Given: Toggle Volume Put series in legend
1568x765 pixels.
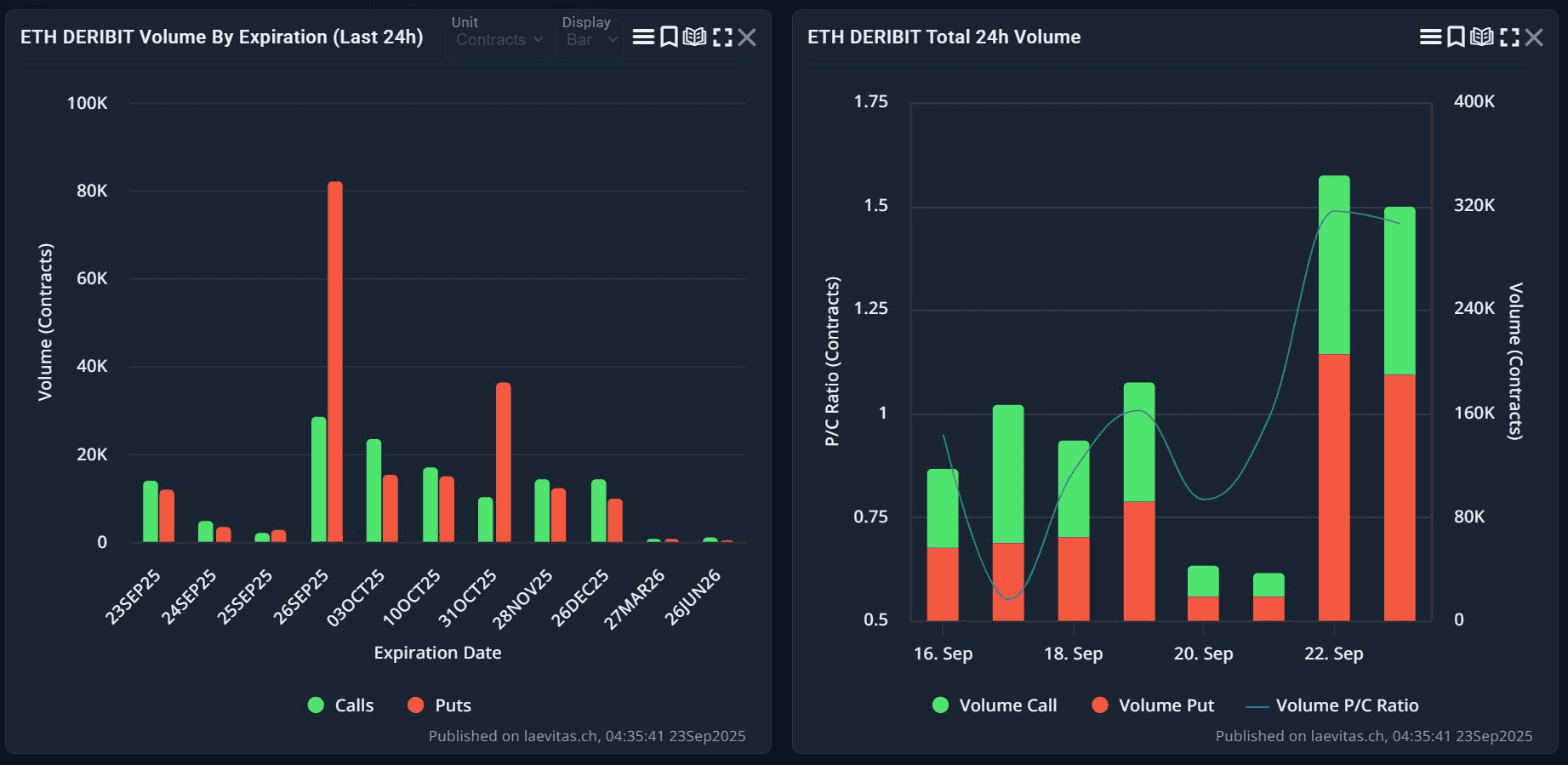Looking at the screenshot, I should tap(1153, 705).
